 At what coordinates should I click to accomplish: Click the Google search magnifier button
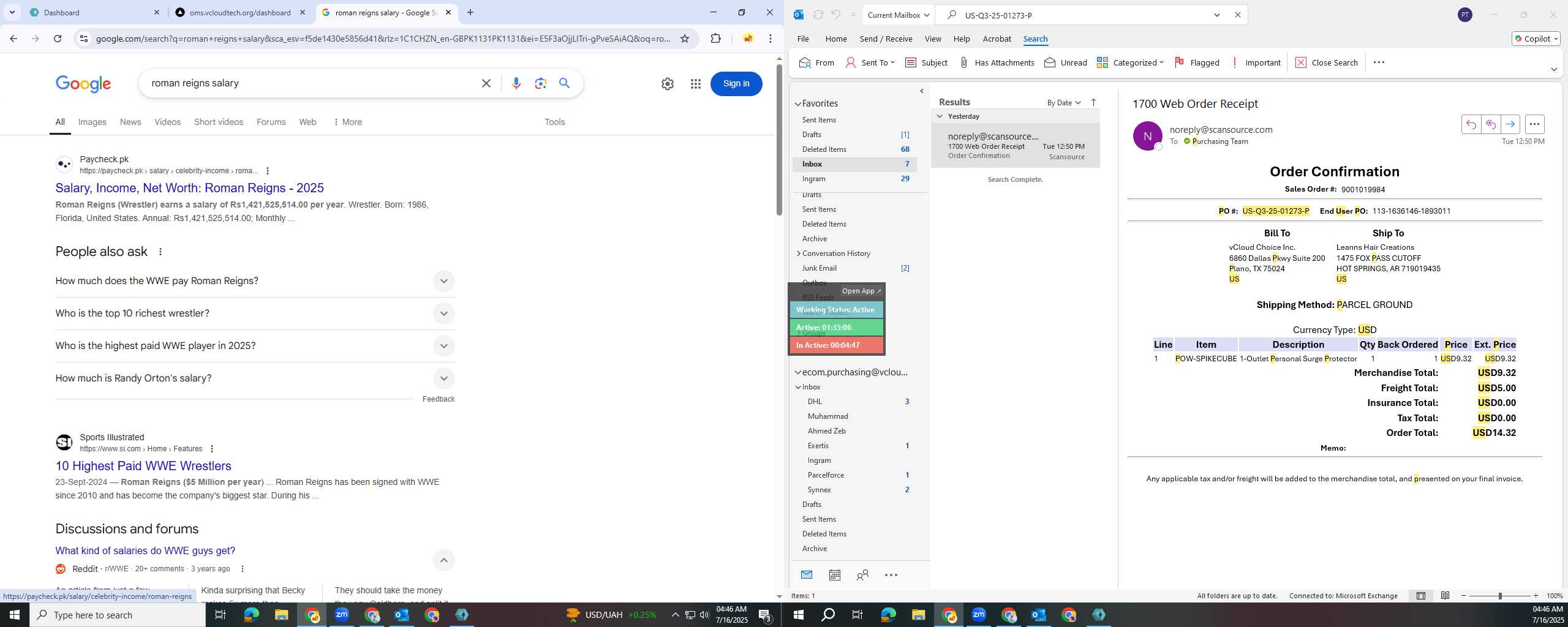[565, 83]
